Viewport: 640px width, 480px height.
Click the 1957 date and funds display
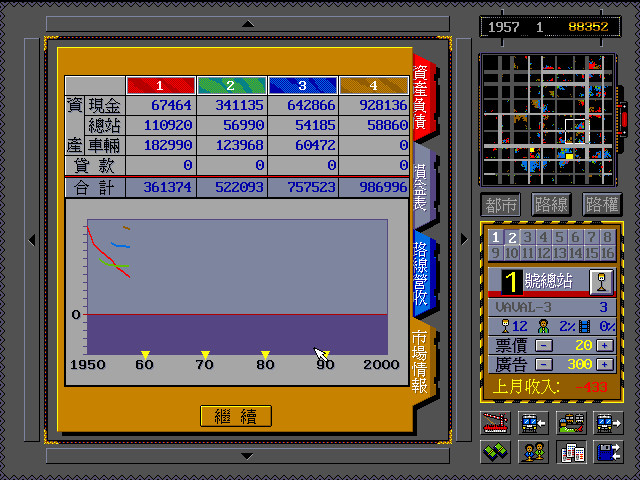tap(550, 27)
